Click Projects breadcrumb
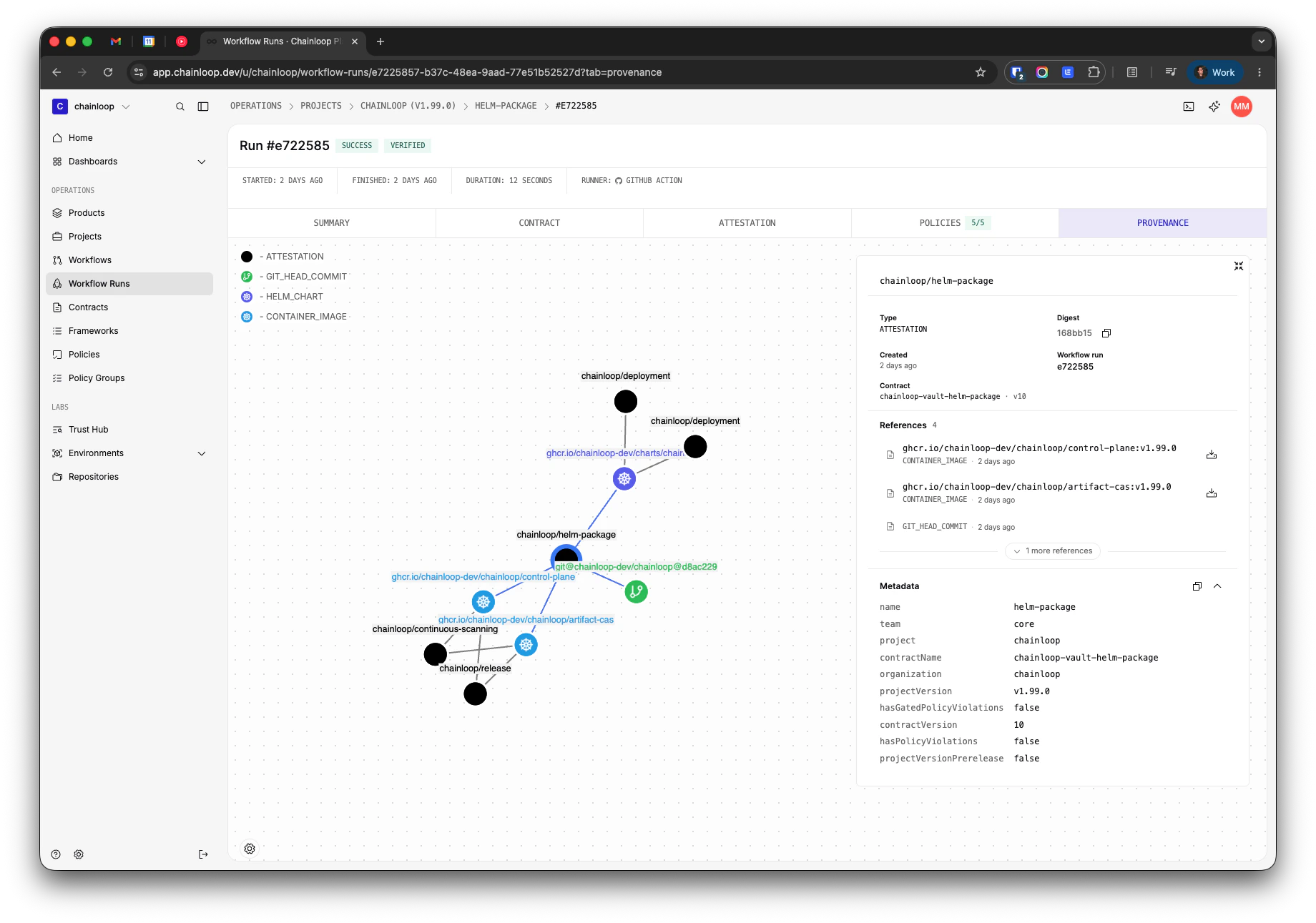Viewport: 1316px width, 923px height. [x=321, y=106]
